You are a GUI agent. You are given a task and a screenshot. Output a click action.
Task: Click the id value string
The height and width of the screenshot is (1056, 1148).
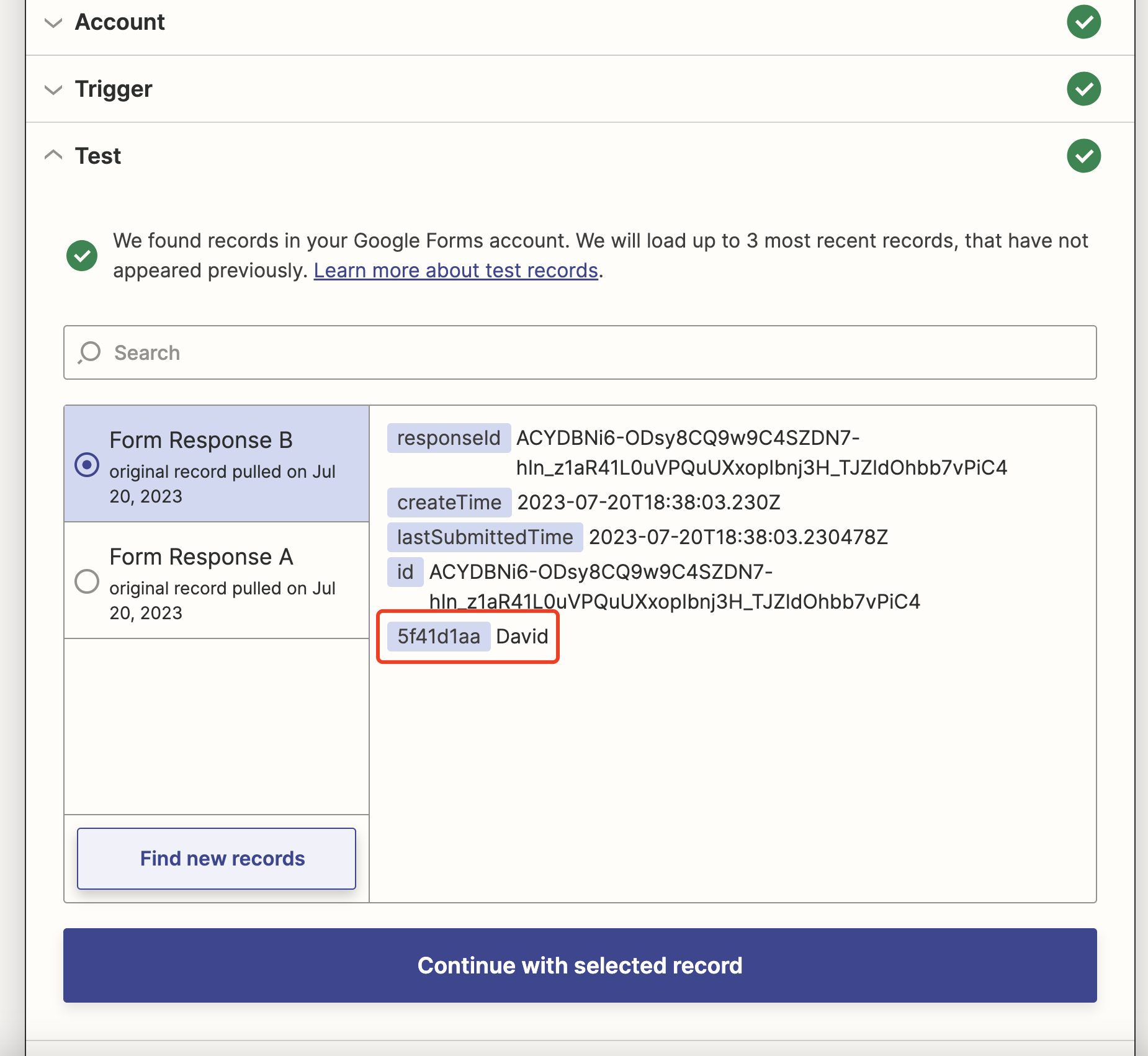[675, 587]
